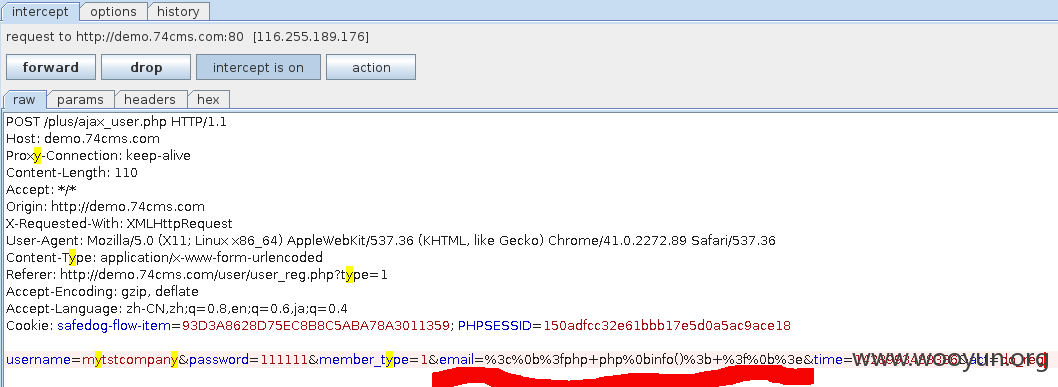The image size is (1058, 387).
Task: Click the request target 'http://demo.74cms.com:80' label
Action: pyautogui.click(x=159, y=36)
